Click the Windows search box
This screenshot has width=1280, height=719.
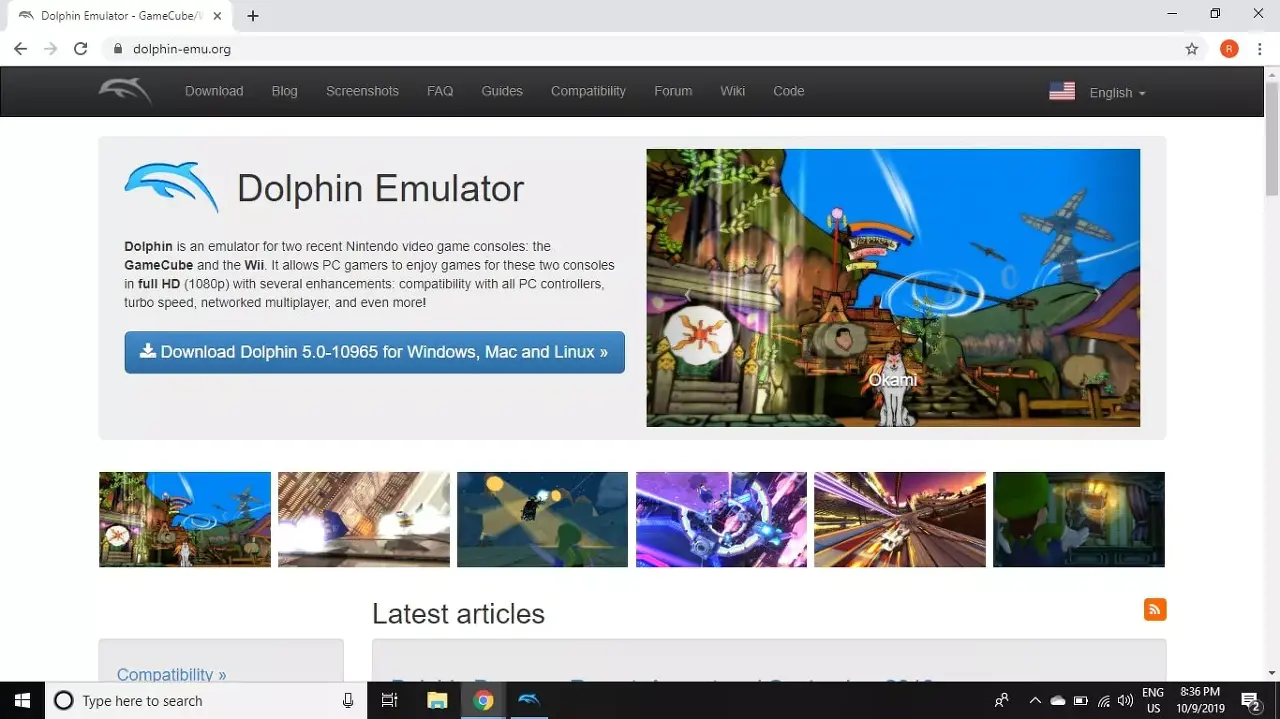[x=205, y=700]
